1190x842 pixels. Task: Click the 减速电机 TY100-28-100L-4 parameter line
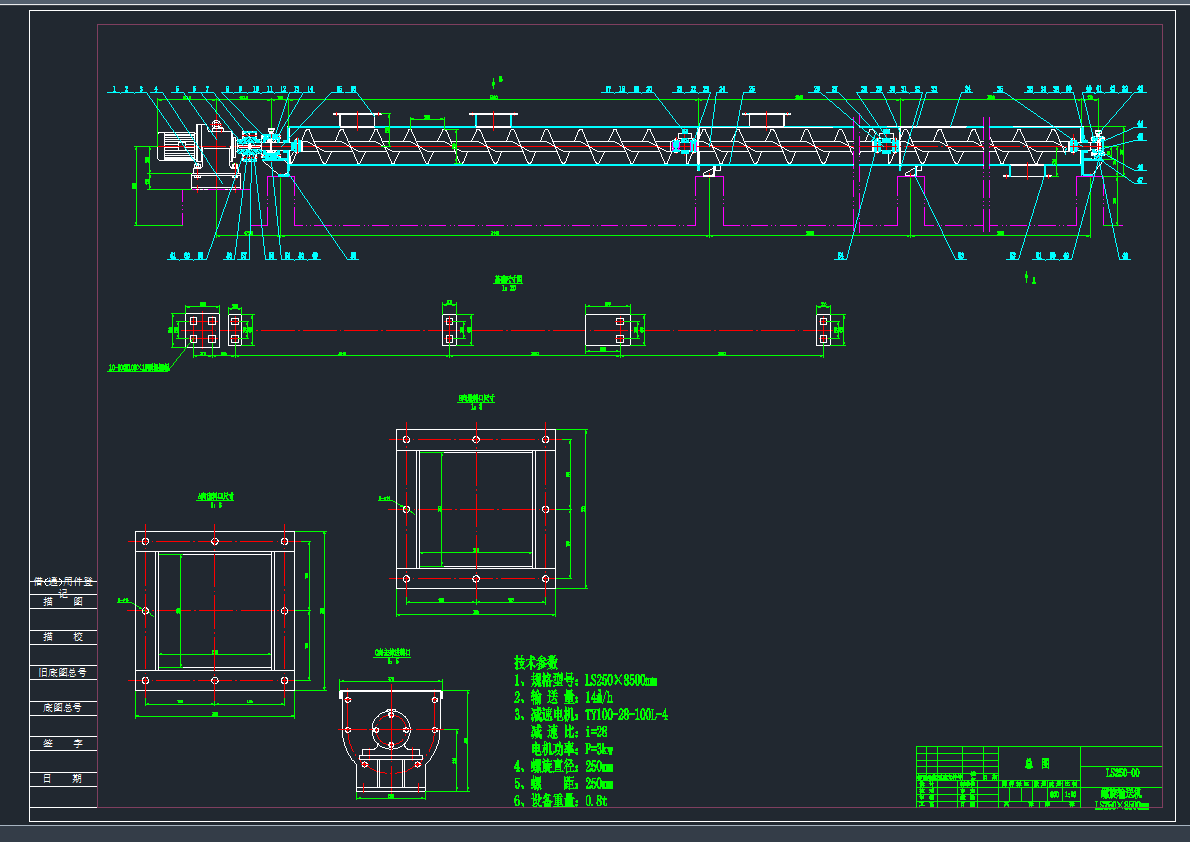[x=590, y=714]
